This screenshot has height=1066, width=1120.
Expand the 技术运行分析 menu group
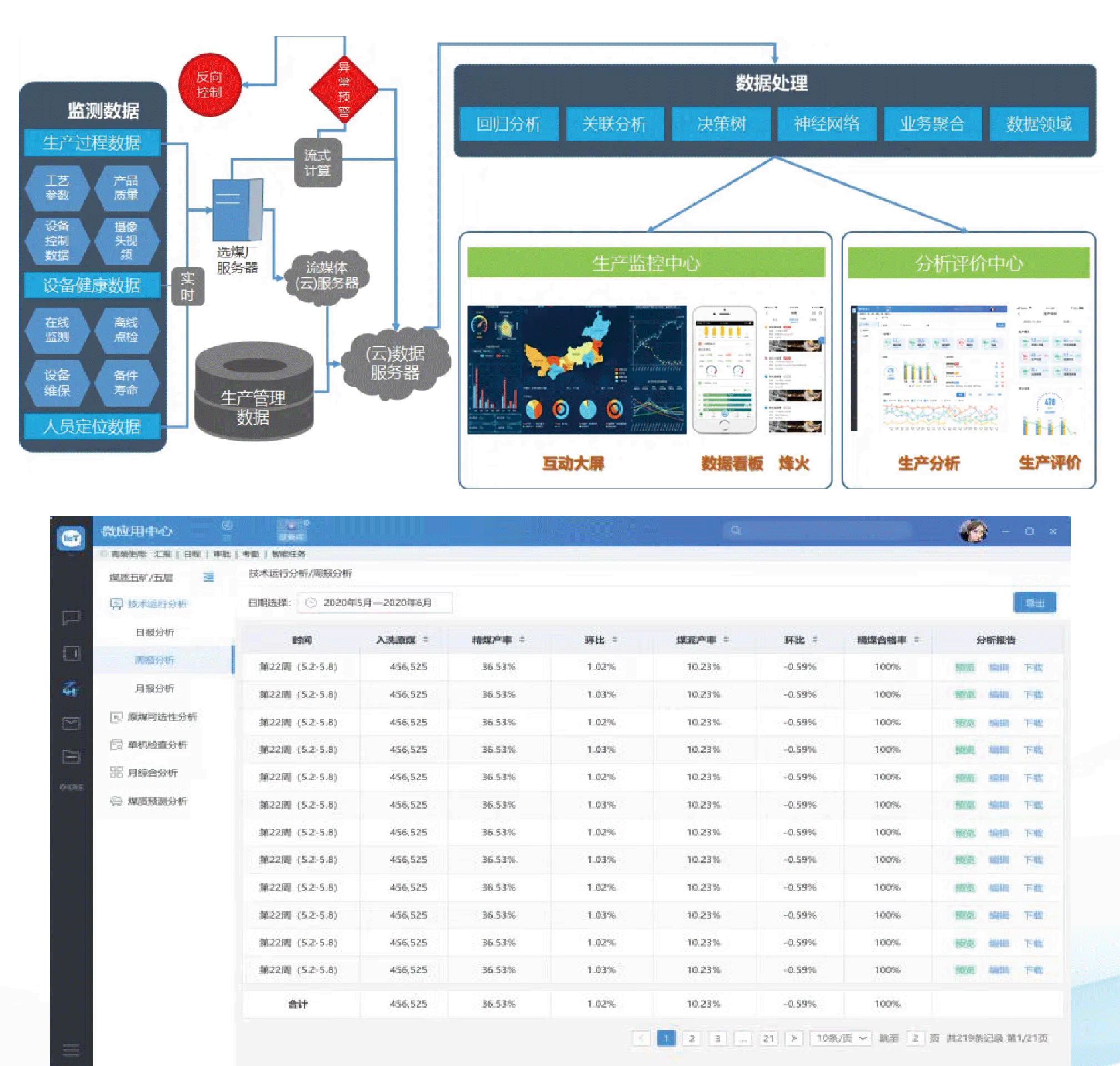pyautogui.click(x=157, y=604)
